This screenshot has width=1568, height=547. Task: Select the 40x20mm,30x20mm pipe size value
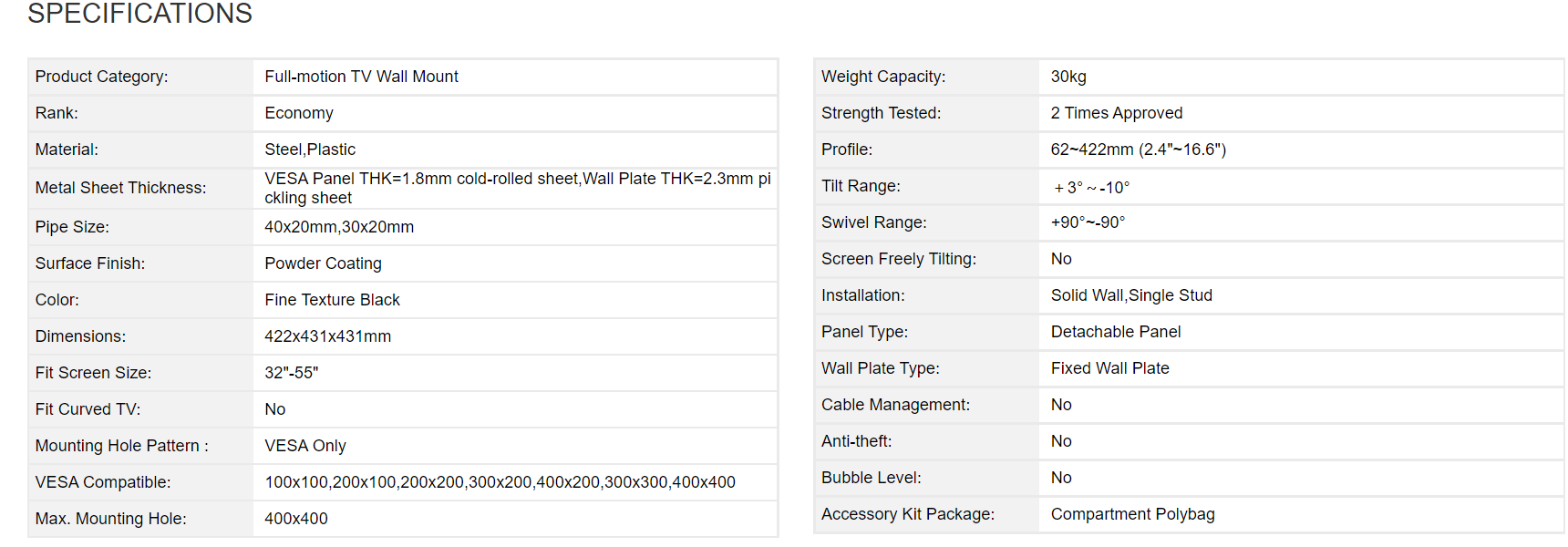pos(339,227)
